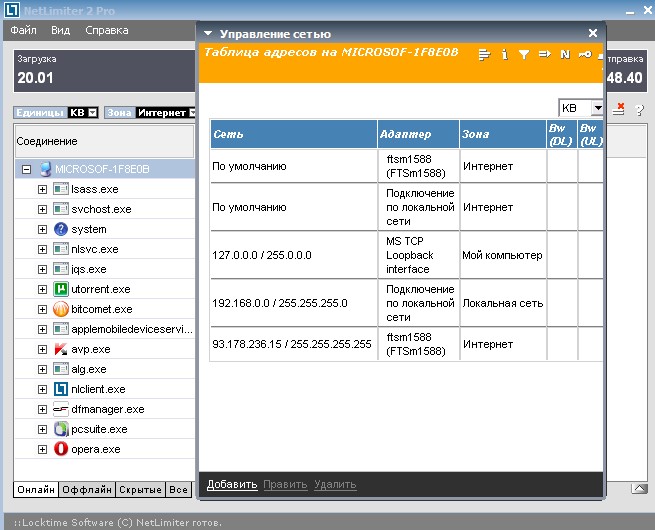This screenshot has width=655, height=530.
Task: Click the Удалить link
Action: [335, 484]
